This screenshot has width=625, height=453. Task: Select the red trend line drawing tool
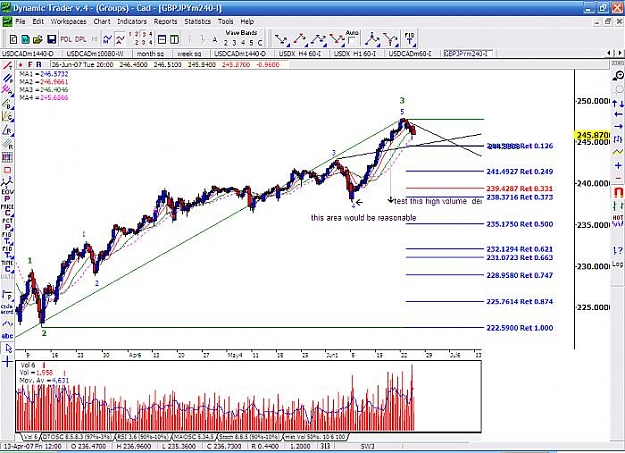pyautogui.click(x=7, y=66)
